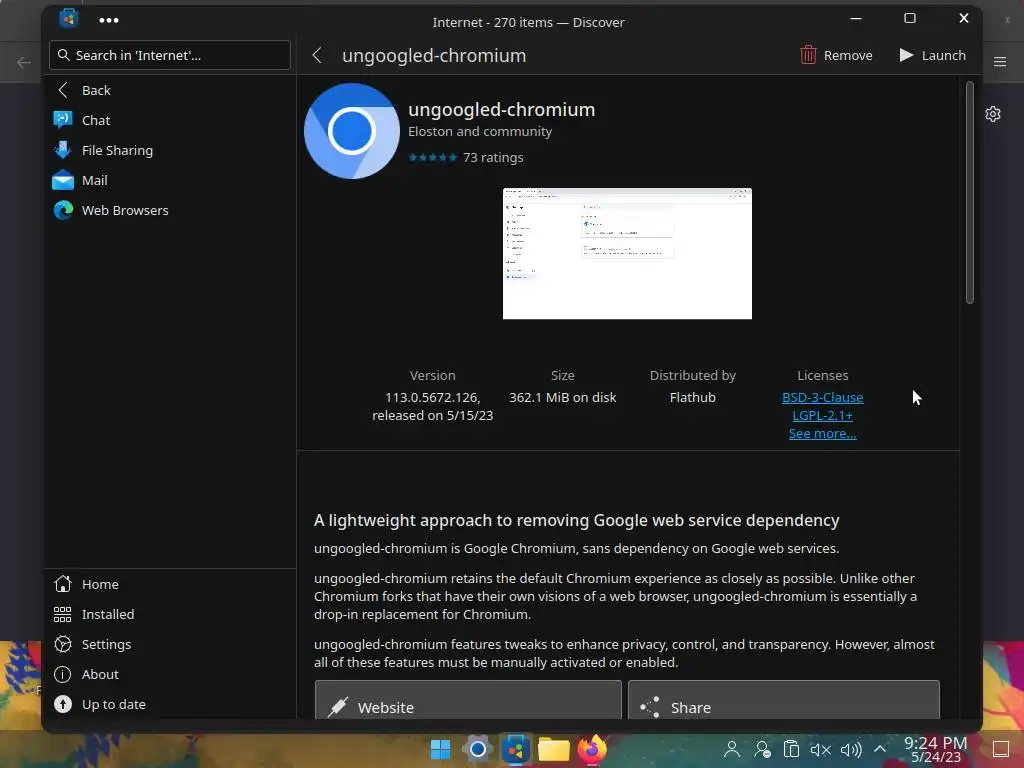Click the Eloston and community author text
Viewport: 1024px width, 768px height.
coord(480,131)
